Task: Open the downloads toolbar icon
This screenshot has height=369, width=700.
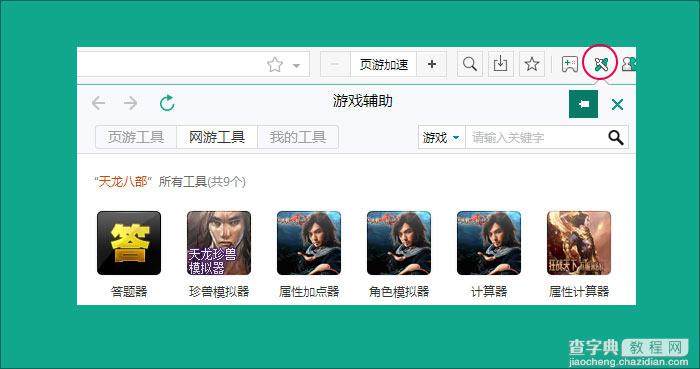Action: point(500,64)
